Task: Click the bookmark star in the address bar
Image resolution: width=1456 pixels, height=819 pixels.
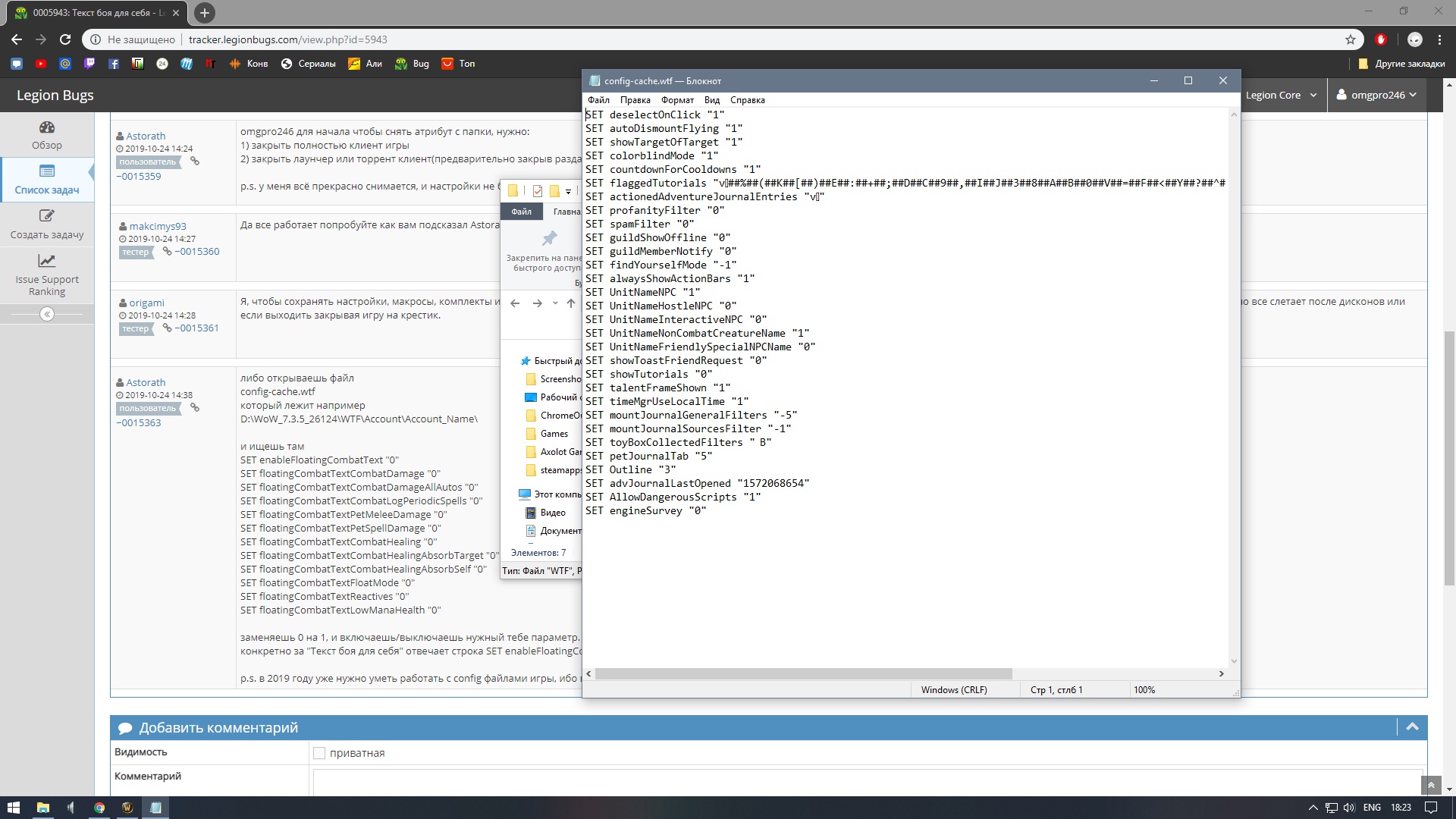Action: [1351, 39]
